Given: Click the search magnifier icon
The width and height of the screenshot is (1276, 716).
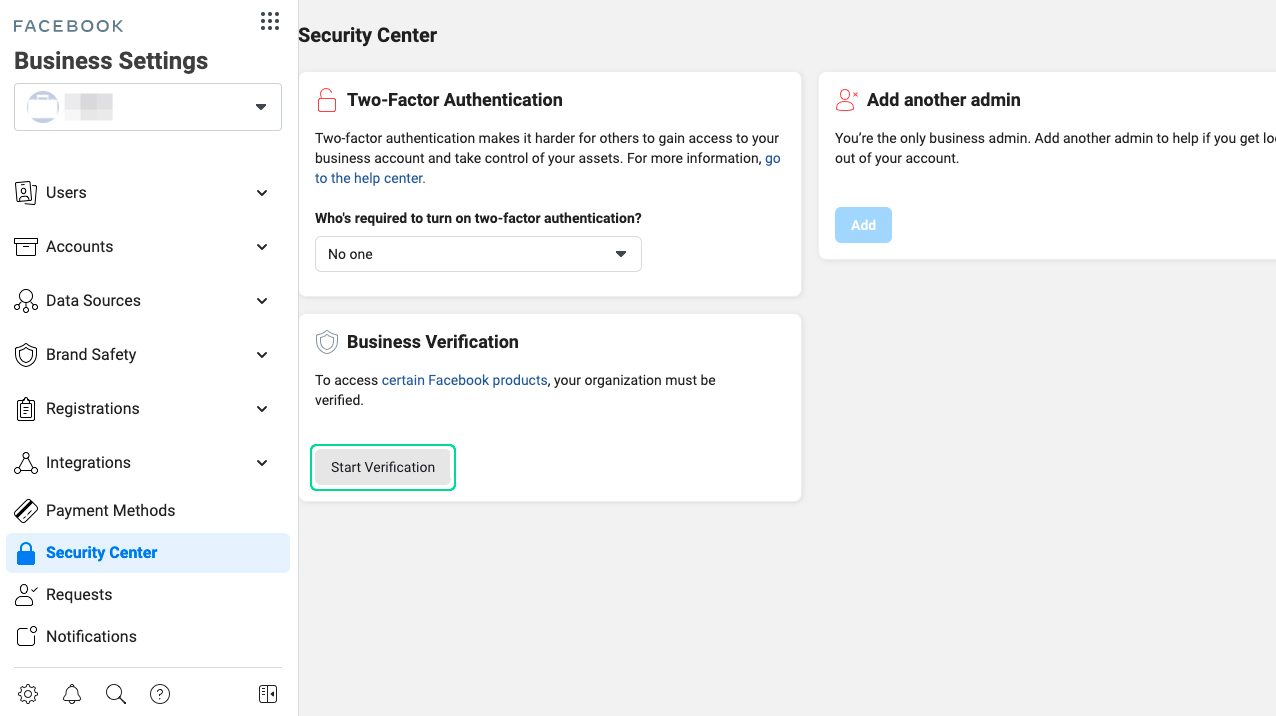Looking at the screenshot, I should 116,694.
